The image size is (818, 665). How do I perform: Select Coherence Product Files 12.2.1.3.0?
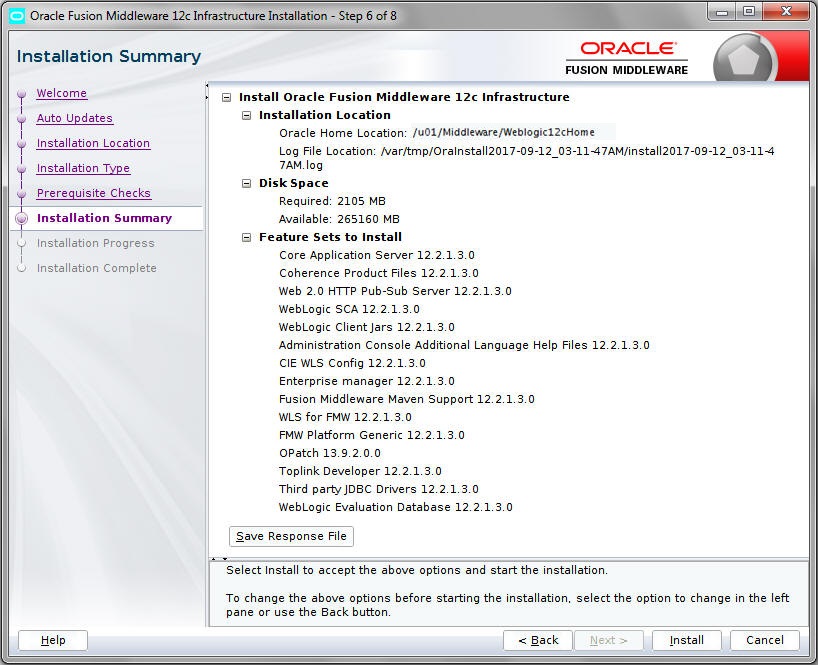379,273
